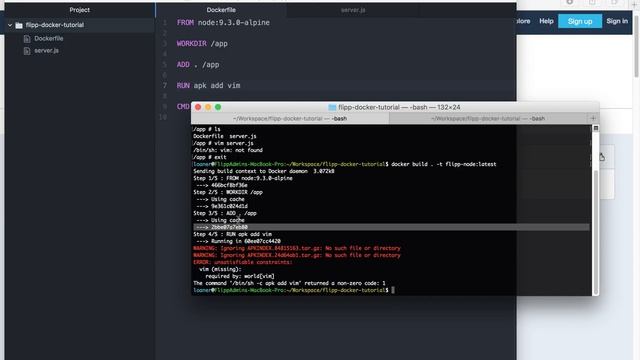Click the terminal scroll marker icon at top right
Viewport: 640px width, 360px height.
(x=596, y=129)
